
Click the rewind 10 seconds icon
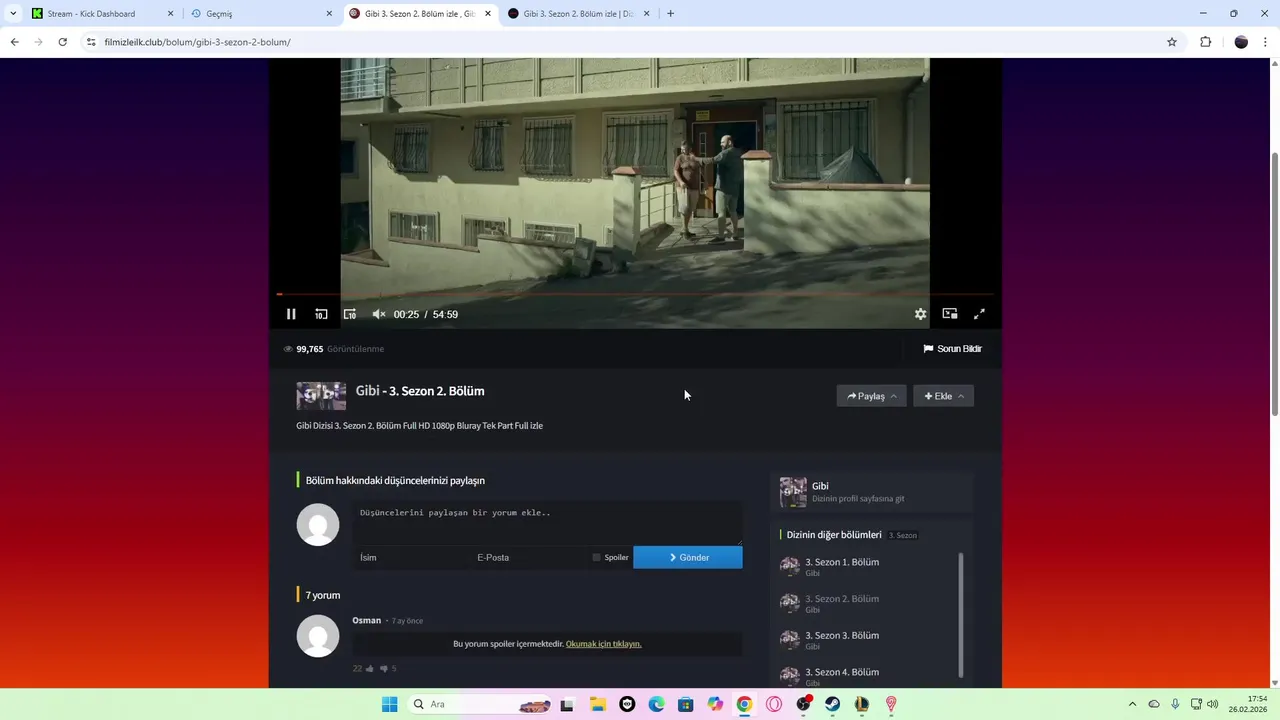(321, 314)
